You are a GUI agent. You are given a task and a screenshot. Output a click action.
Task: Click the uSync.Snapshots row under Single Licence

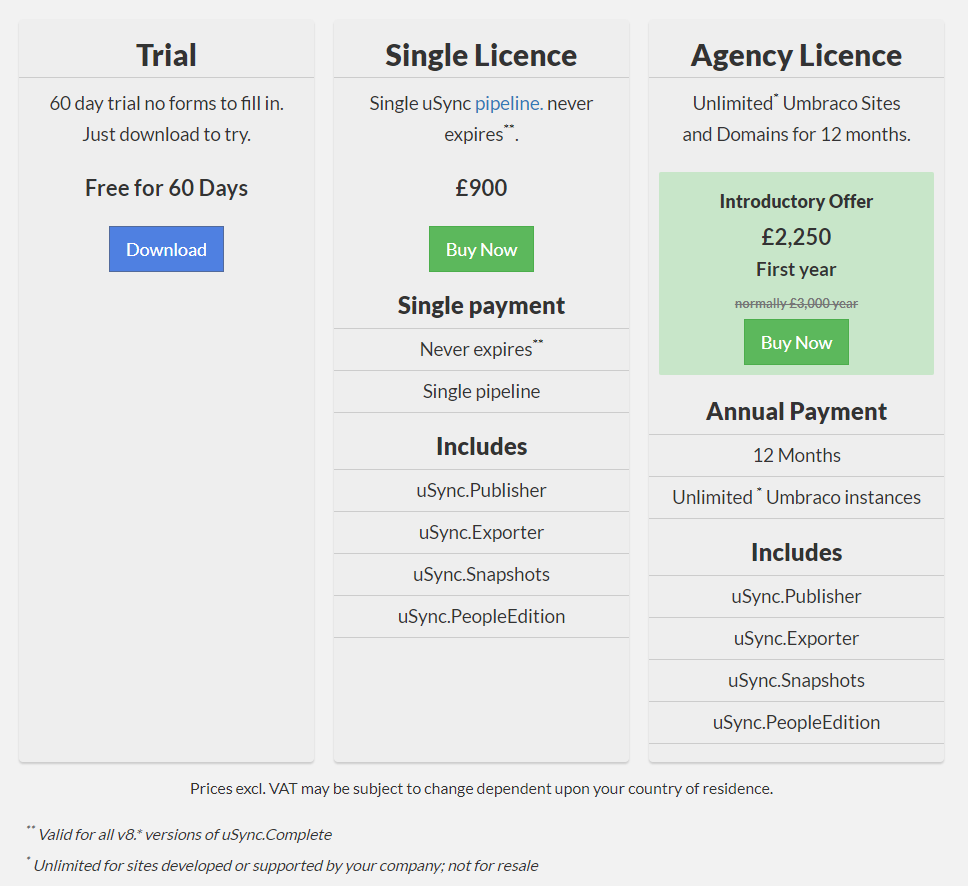(481, 574)
